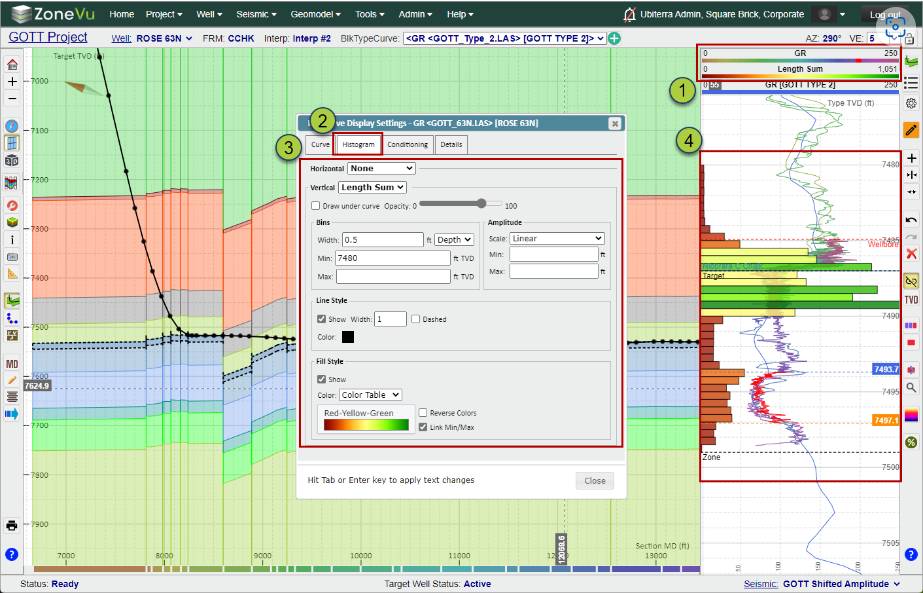Zoom out with the minus icon in left toolbar
Viewport: 923px width, 593px height.
(x=12, y=98)
